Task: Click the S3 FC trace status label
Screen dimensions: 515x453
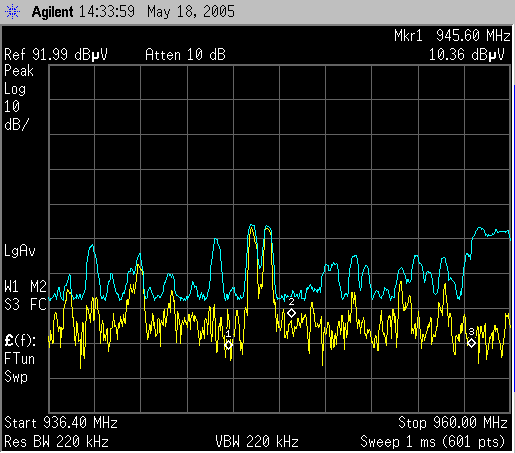Action: click(25, 305)
